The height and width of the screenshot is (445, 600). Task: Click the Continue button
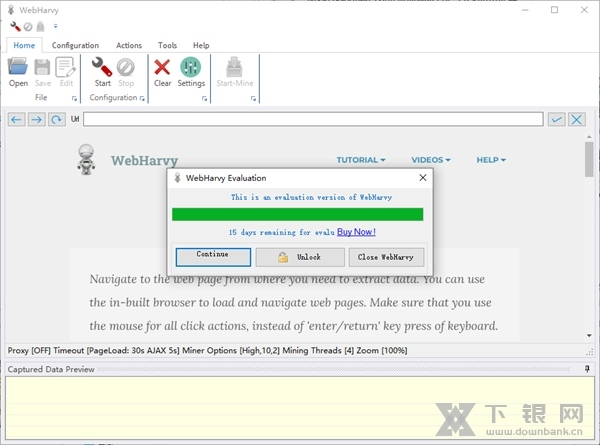click(x=213, y=257)
